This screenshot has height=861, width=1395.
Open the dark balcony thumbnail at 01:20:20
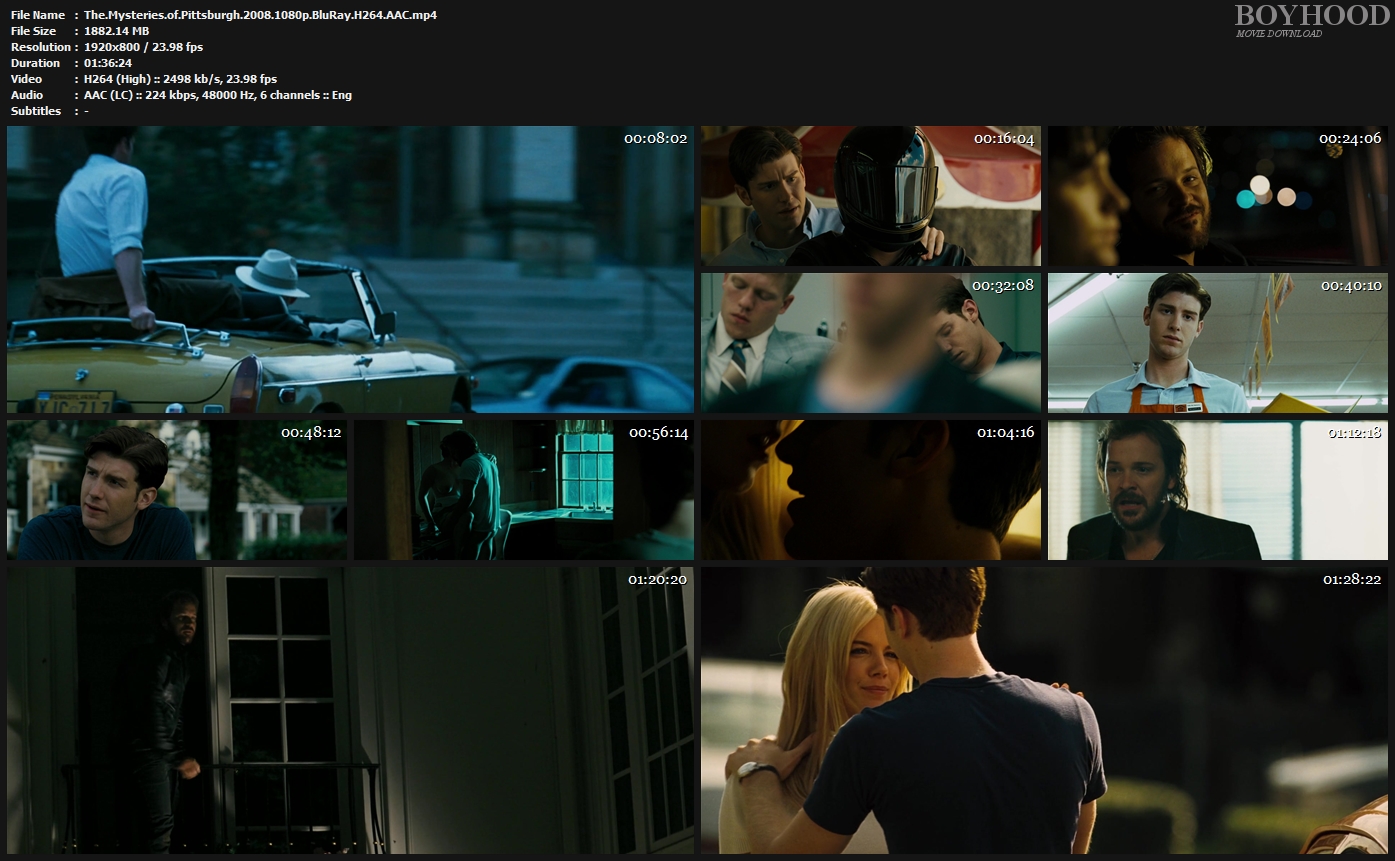tap(350, 710)
